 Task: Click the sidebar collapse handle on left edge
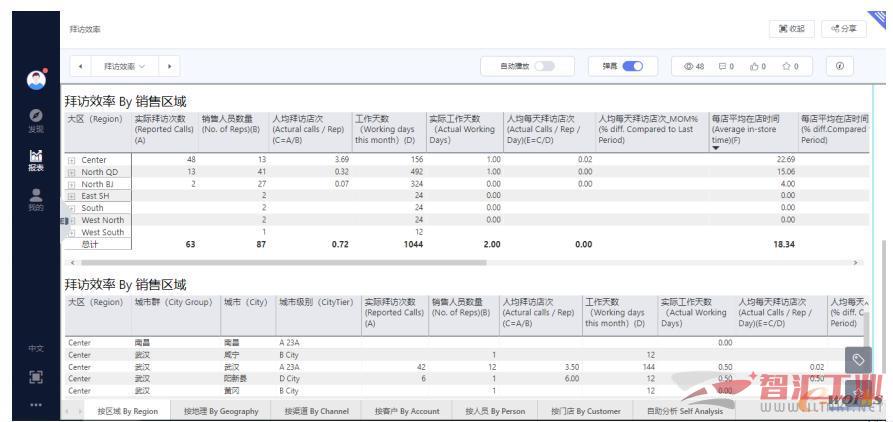(x=65, y=221)
